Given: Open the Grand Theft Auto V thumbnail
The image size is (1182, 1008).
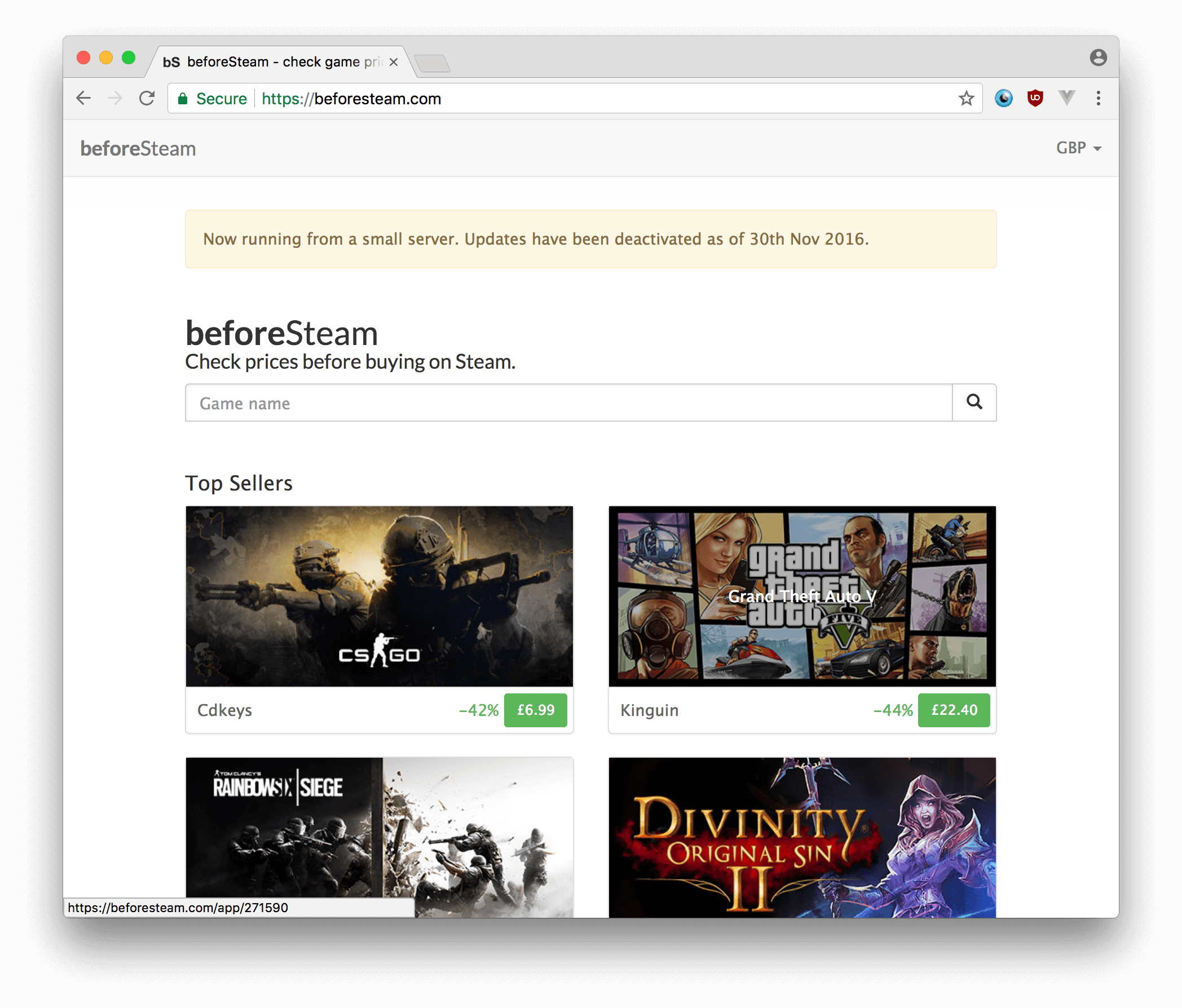Looking at the screenshot, I should click(802, 596).
